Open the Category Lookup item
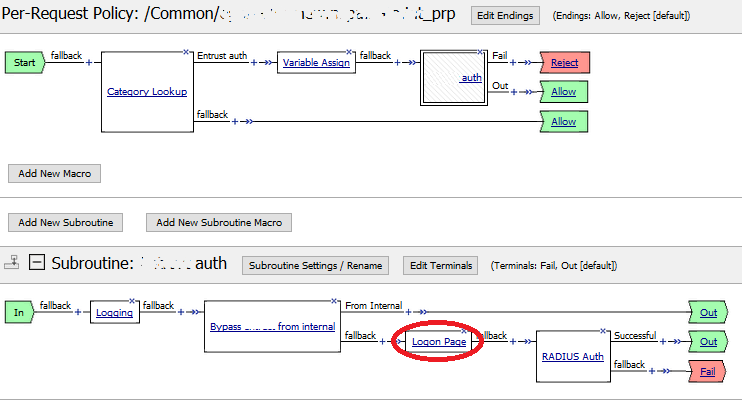742x401 pixels. [147, 92]
